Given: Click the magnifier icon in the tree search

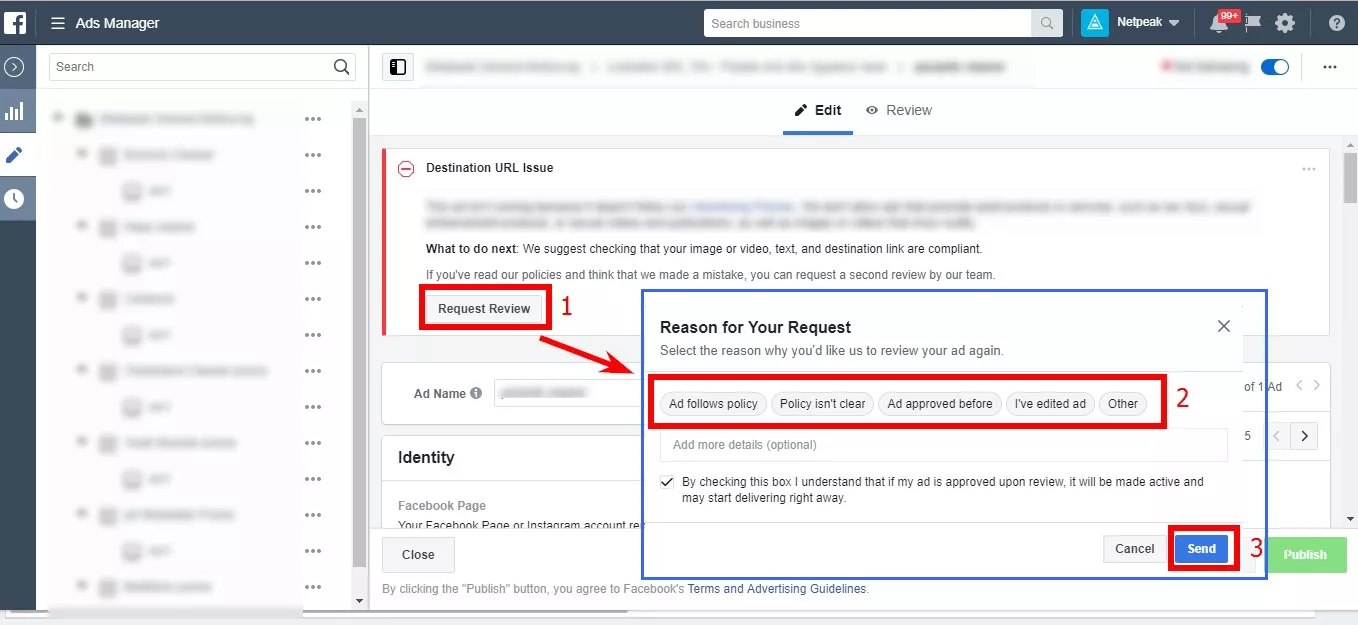Looking at the screenshot, I should (342, 67).
